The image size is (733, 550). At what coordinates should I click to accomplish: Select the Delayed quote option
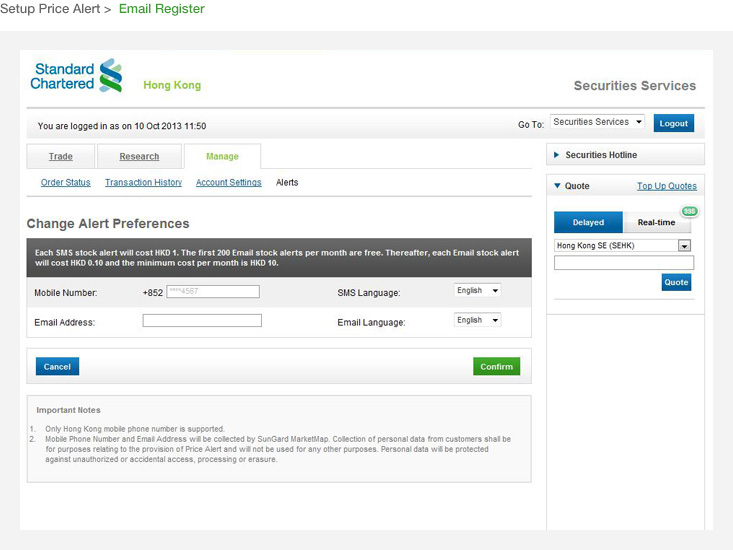(x=588, y=222)
